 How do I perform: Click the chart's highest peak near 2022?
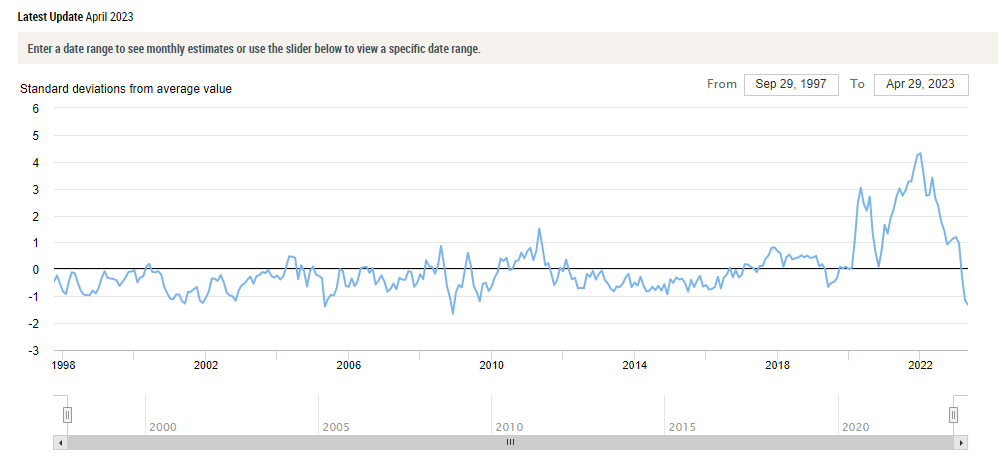[x=920, y=154]
